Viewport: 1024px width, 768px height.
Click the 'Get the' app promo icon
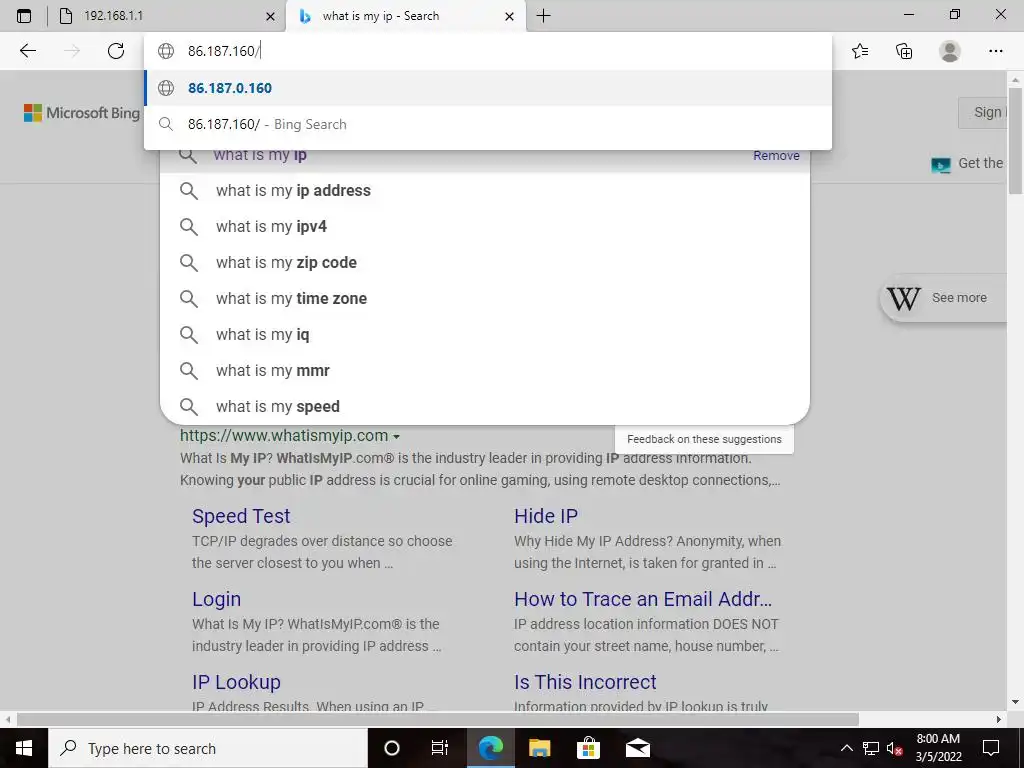tap(940, 165)
